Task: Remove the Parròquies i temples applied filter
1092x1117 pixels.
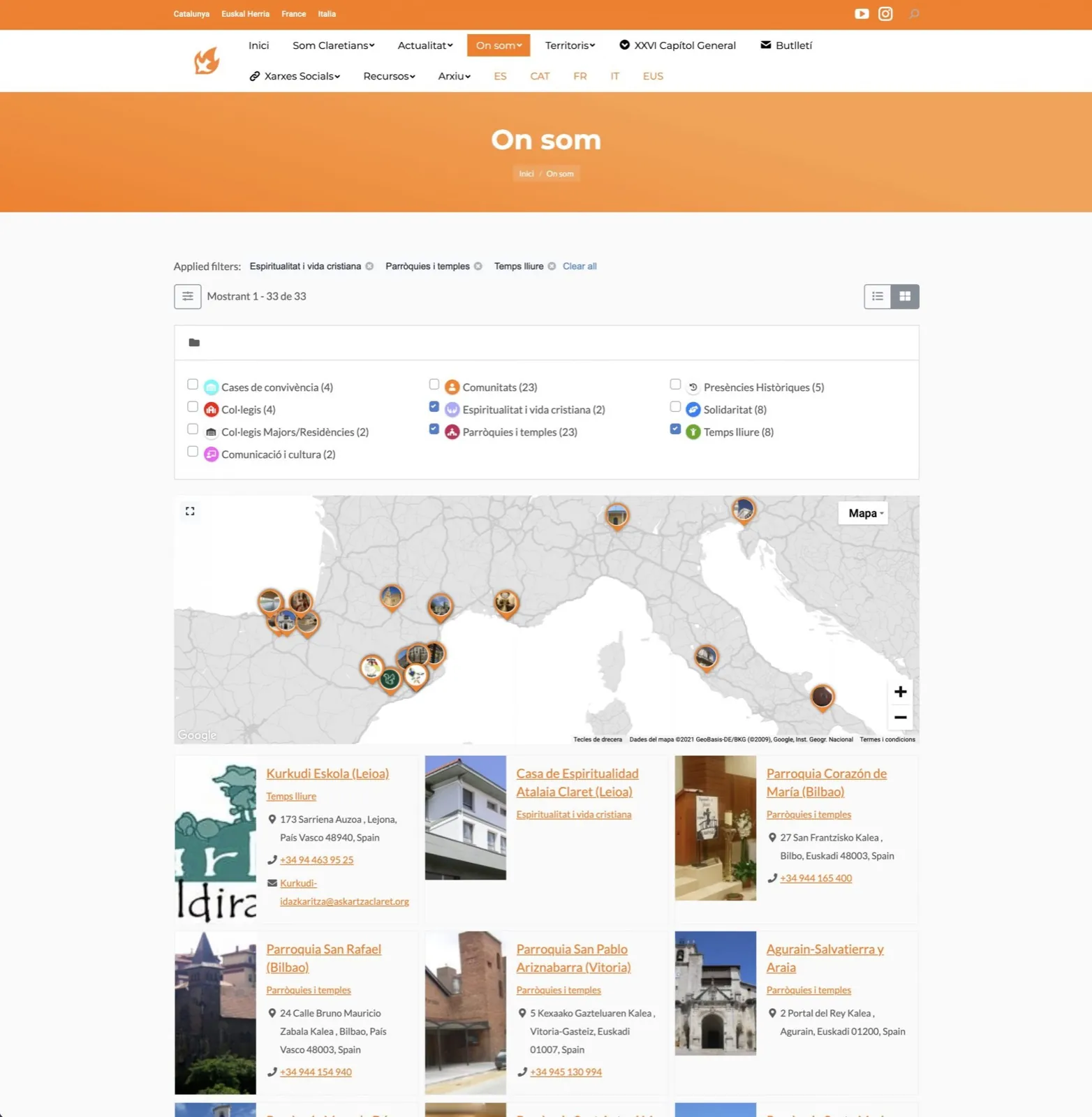Action: pyautogui.click(x=478, y=267)
